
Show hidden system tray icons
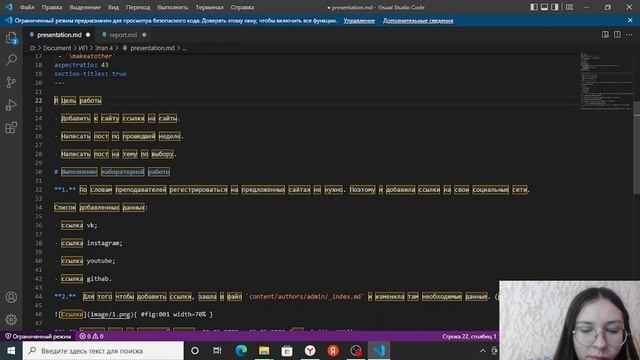pos(483,351)
